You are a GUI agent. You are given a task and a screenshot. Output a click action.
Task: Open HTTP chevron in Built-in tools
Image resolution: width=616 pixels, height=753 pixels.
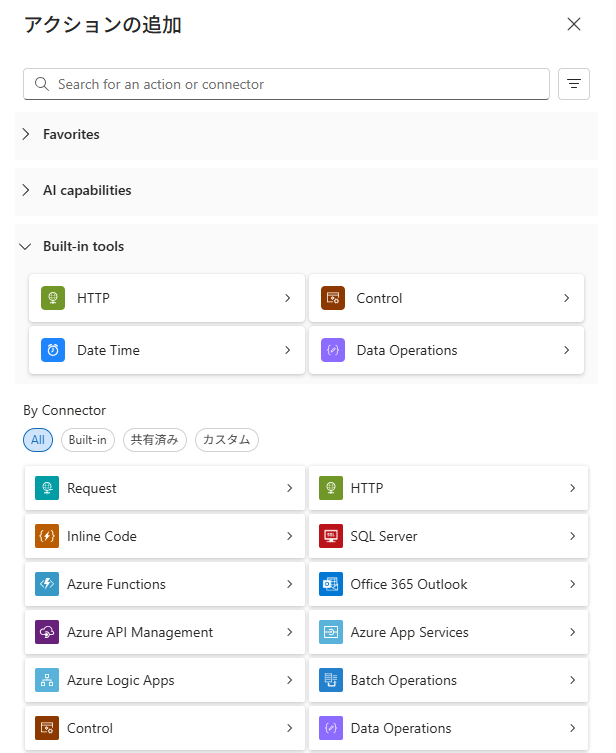[x=288, y=298]
